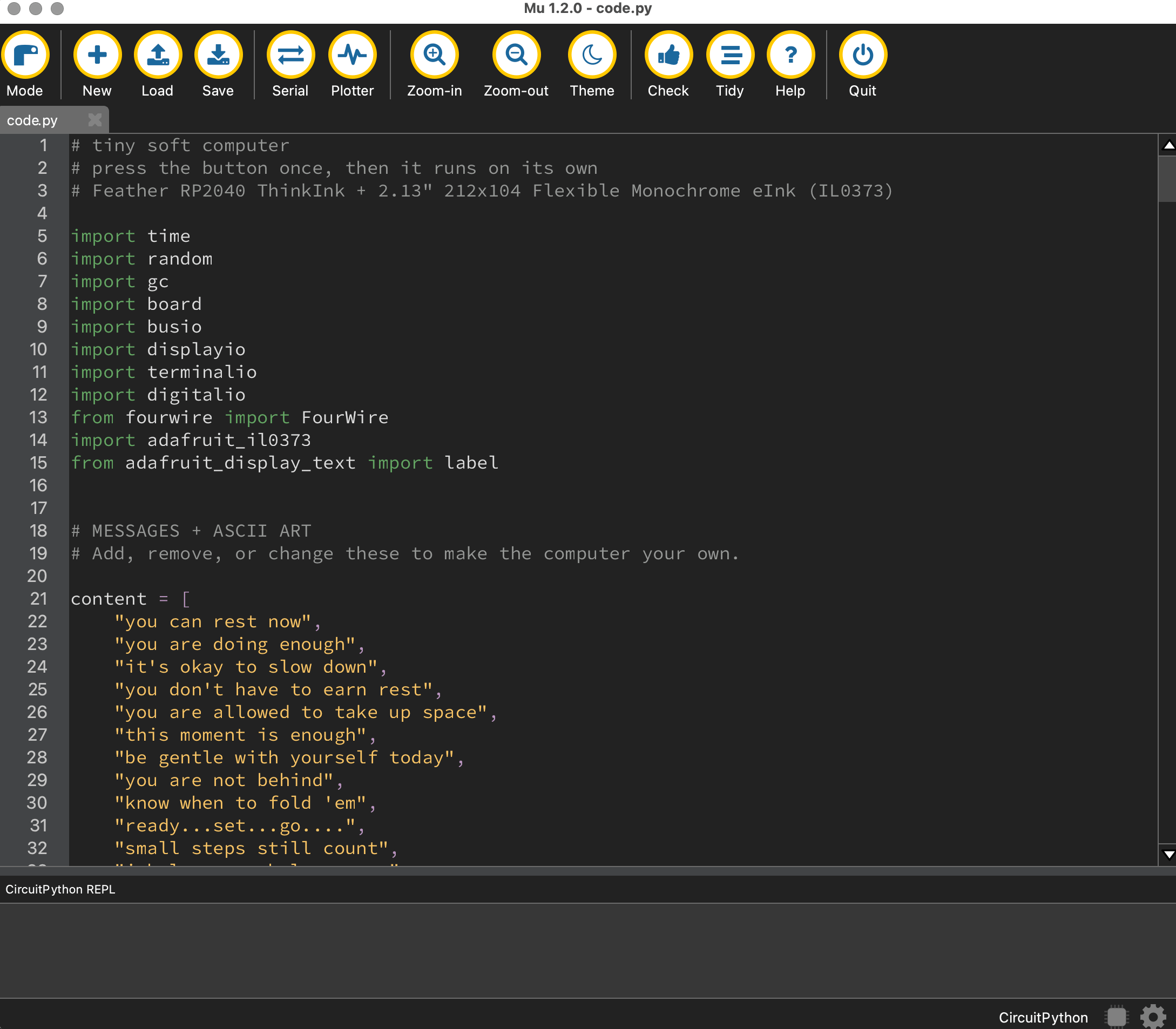Click the line "import terminalio"
1176x1029 pixels.
pos(164,372)
